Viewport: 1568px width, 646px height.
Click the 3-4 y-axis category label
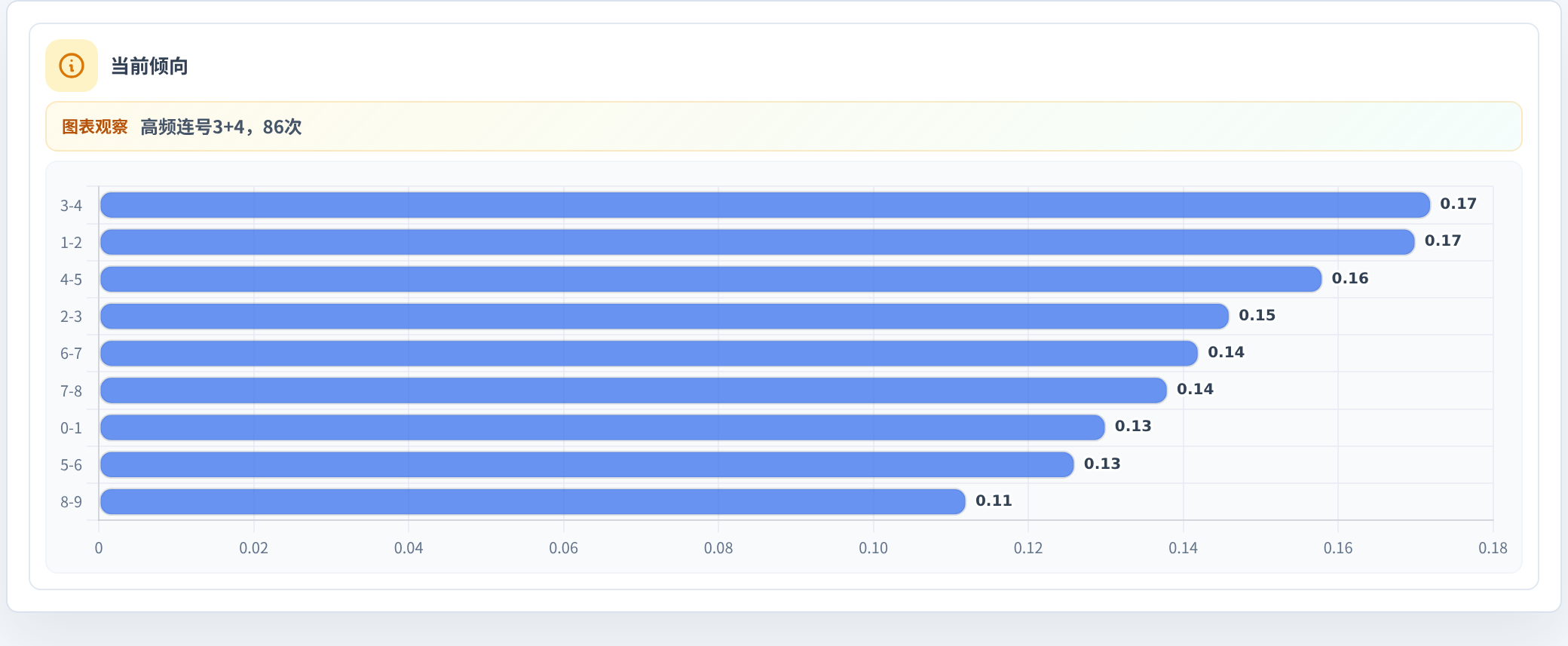71,205
